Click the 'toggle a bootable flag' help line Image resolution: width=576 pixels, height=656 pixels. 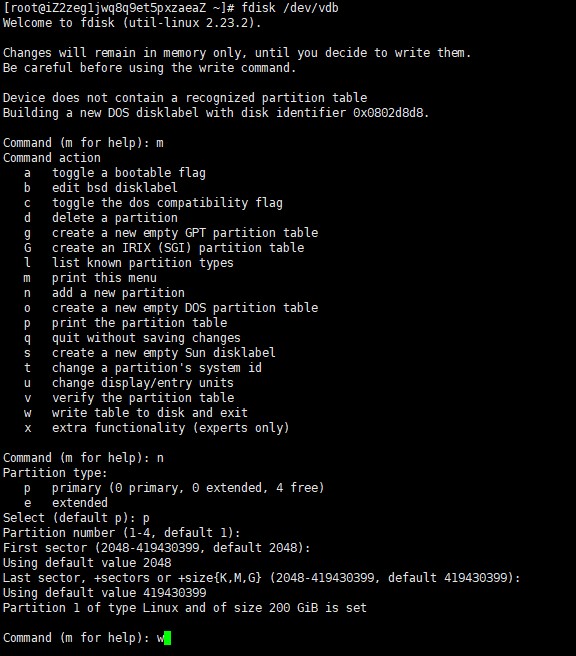[x=115, y=173]
